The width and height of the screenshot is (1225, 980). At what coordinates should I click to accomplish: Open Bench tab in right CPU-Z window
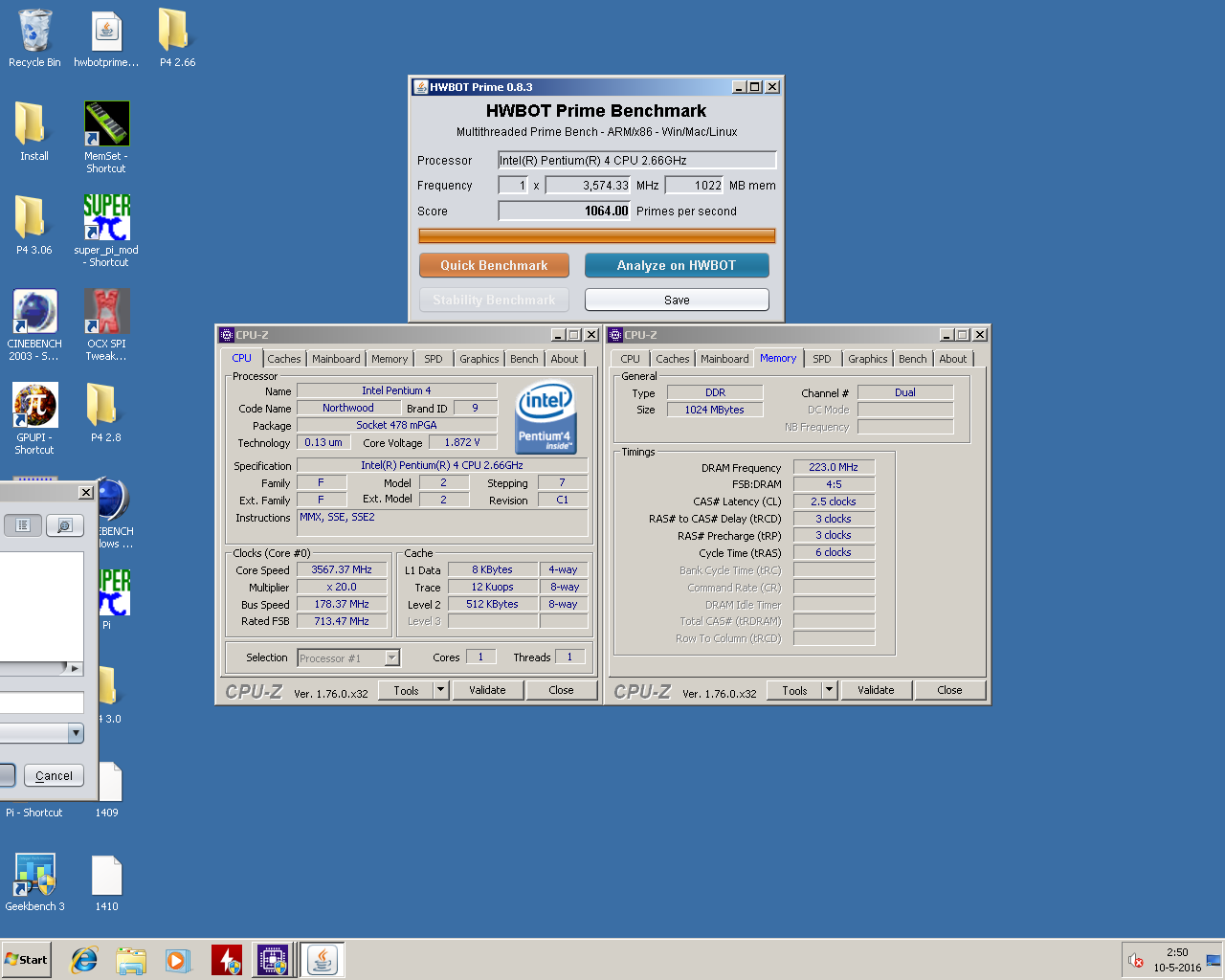tap(913, 359)
